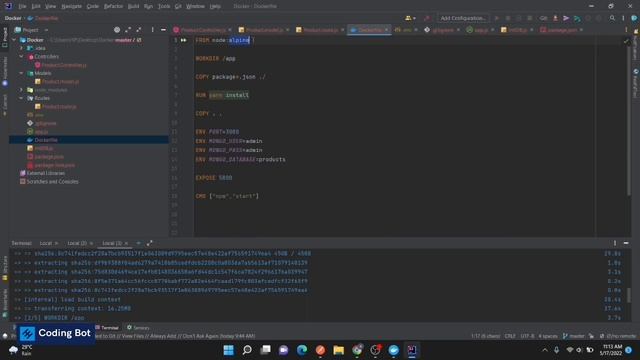Screen dimensions: 640x360
Task: Click the select opened file target icon
Action: [x=117, y=30]
